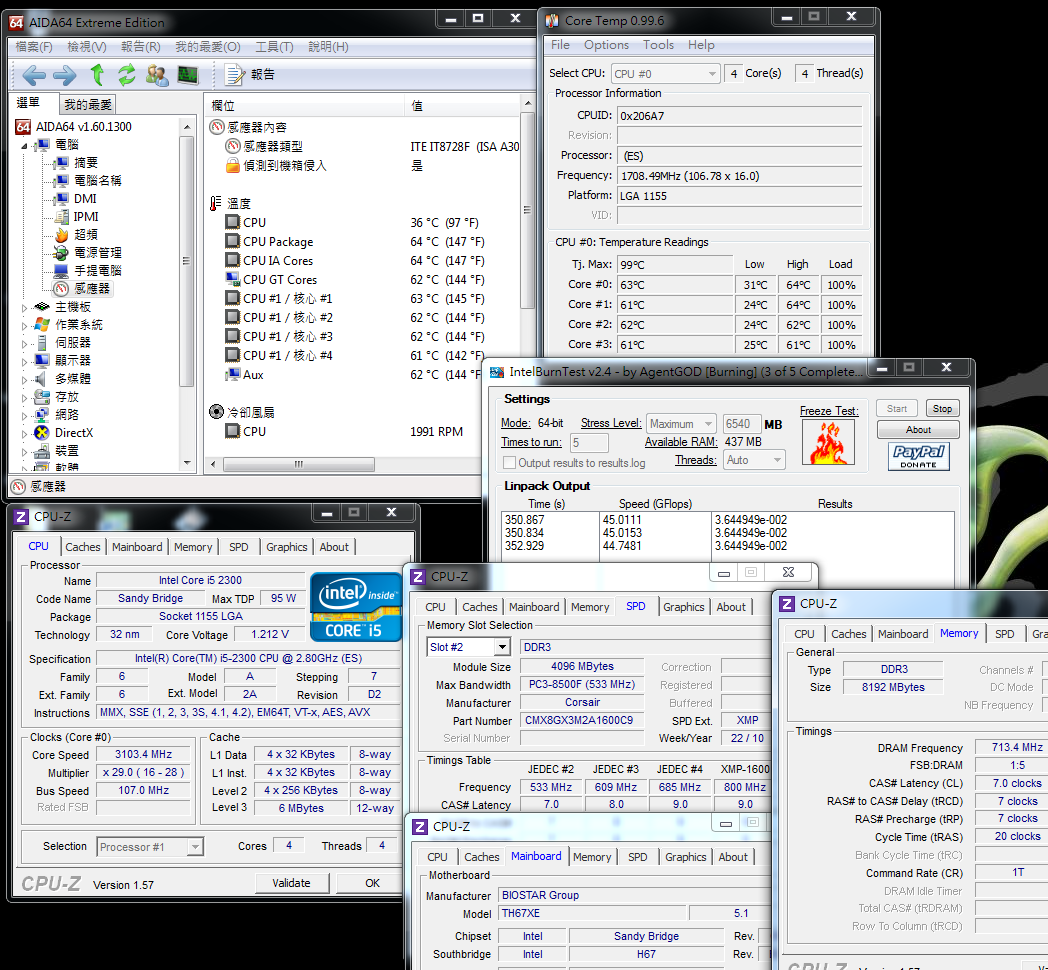The height and width of the screenshot is (970, 1048).
Task: Click the 欄位 field column header
Action: 304,105
